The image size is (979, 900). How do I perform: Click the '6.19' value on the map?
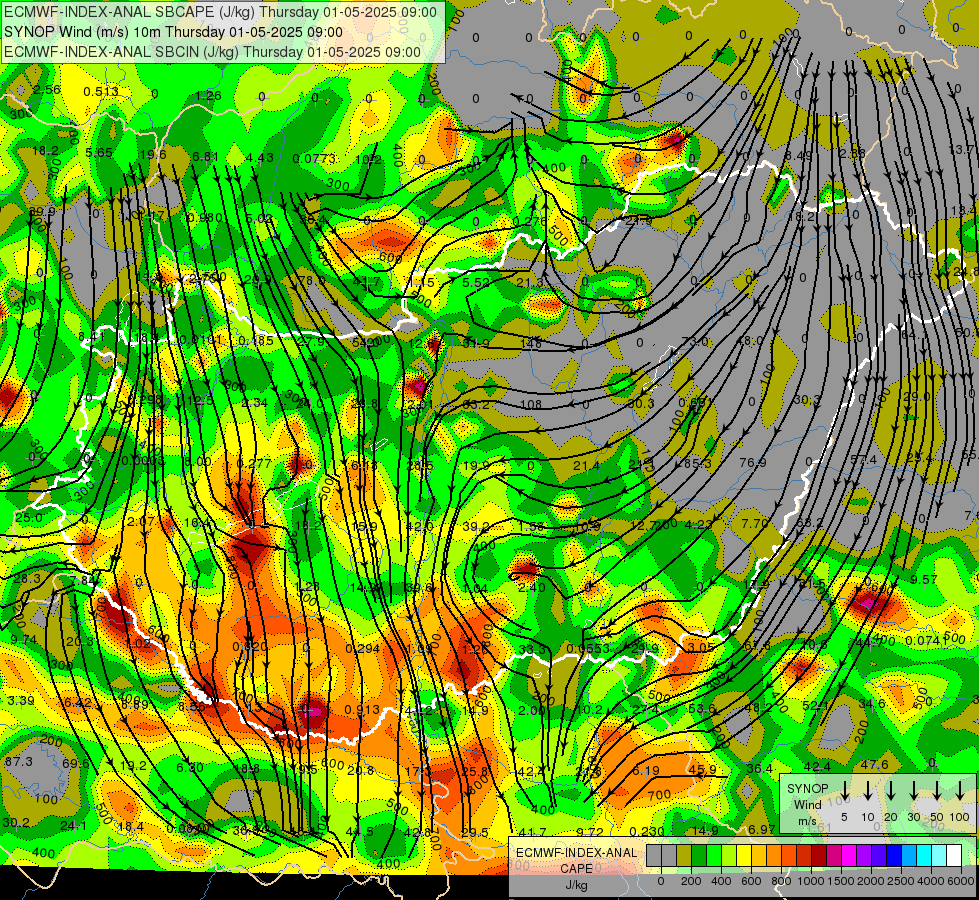coord(646,770)
